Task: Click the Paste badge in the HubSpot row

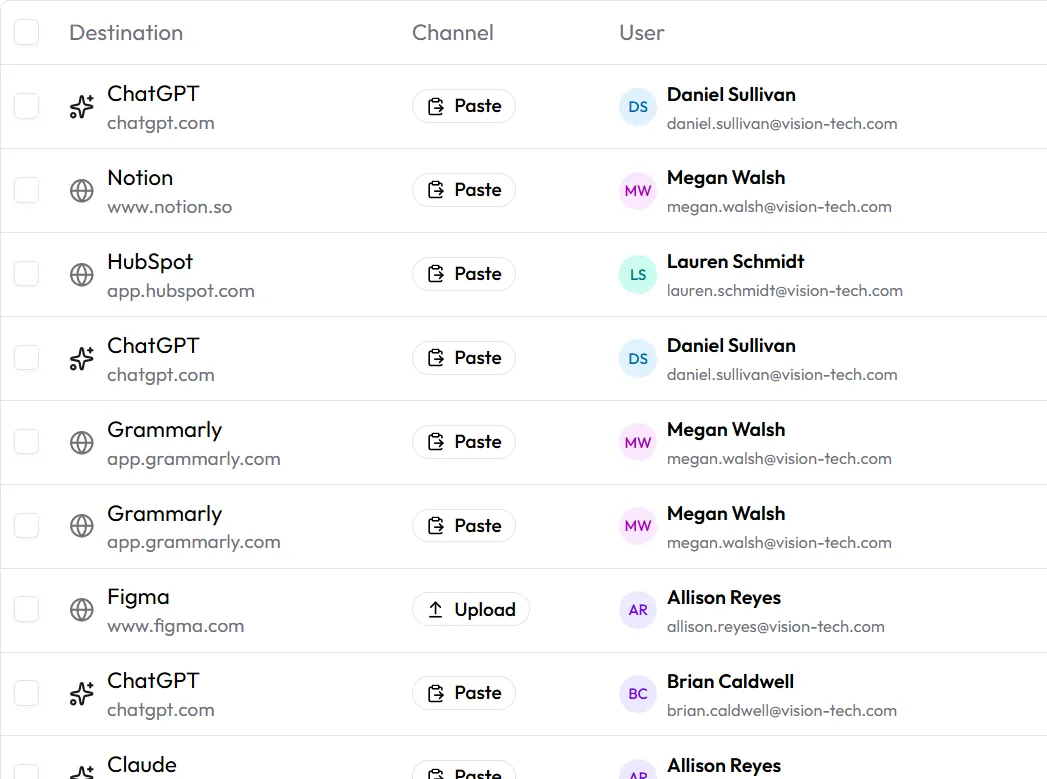Action: tap(464, 274)
